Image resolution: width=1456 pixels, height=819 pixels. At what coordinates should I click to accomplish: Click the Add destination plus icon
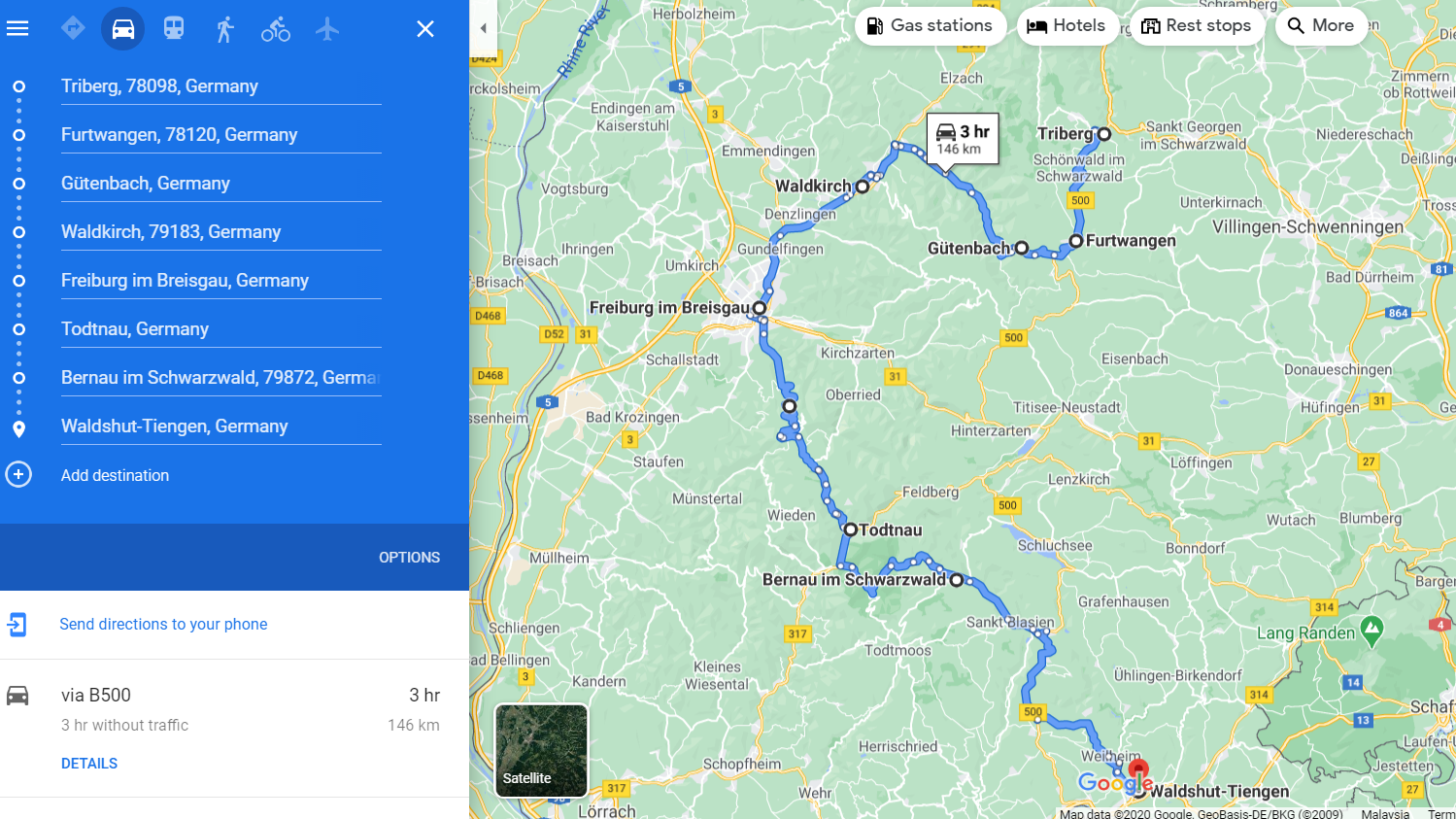[x=18, y=474]
